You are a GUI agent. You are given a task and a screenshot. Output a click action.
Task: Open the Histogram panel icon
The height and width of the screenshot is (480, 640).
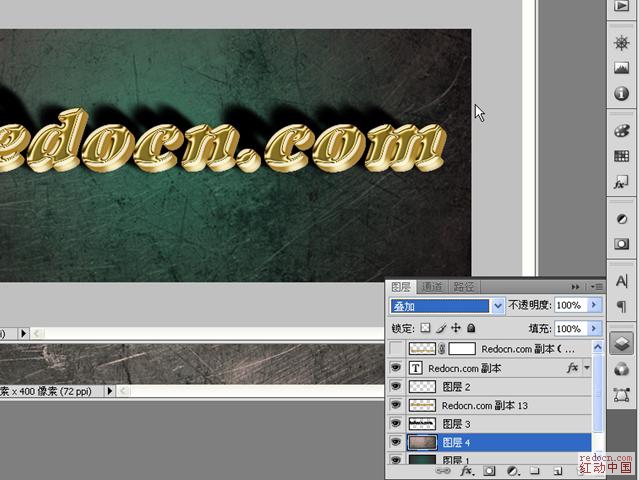pyautogui.click(x=621, y=68)
